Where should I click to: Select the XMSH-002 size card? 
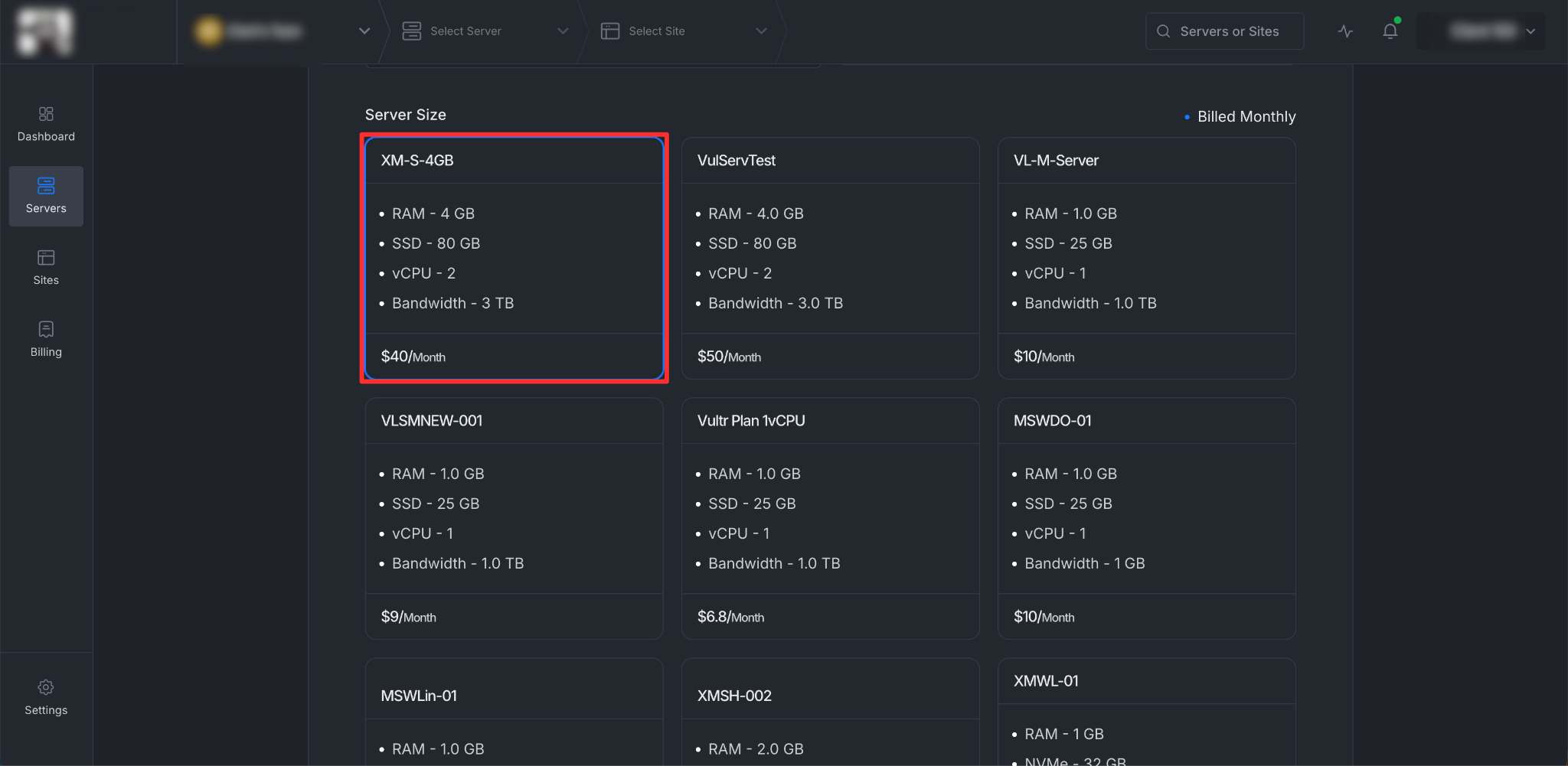[x=830, y=712]
